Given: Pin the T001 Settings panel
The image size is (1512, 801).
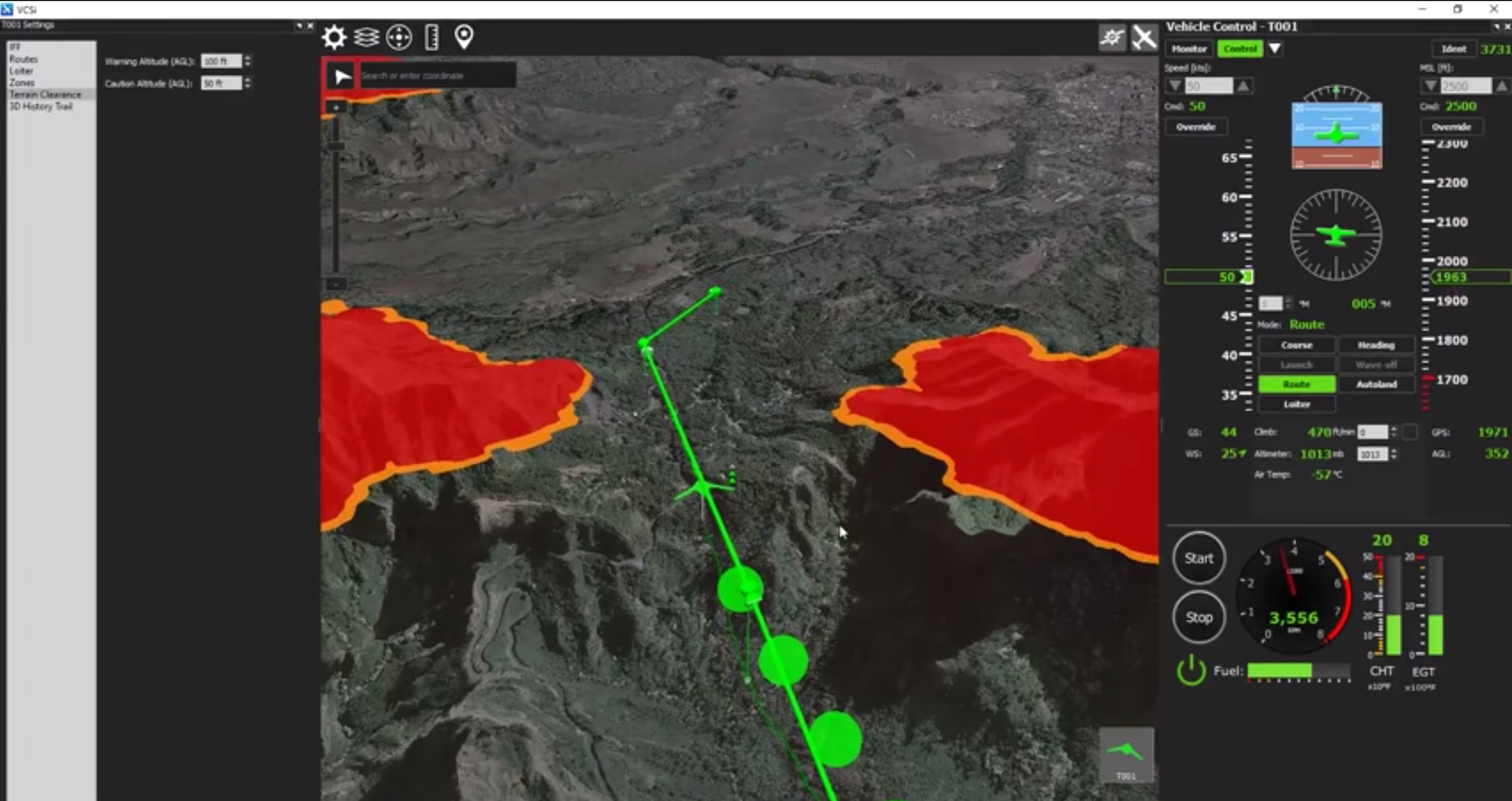Looking at the screenshot, I should tap(299, 26).
